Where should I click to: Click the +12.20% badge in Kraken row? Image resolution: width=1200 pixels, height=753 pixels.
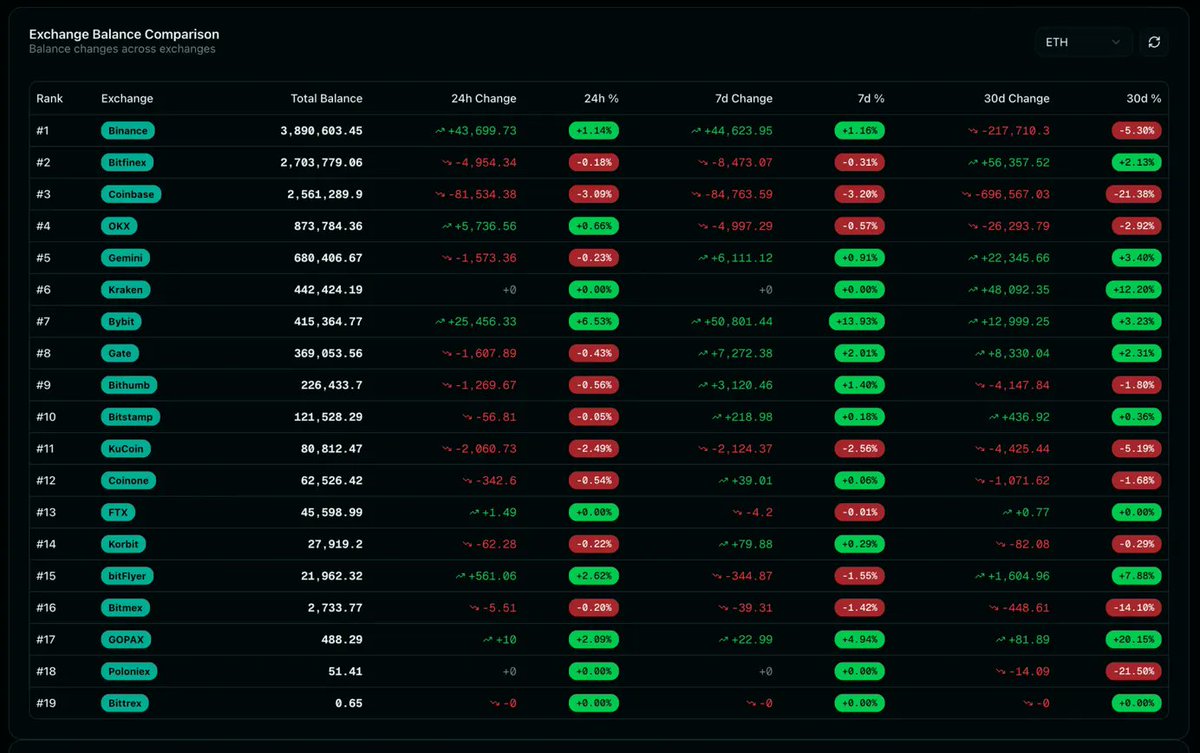1133,290
